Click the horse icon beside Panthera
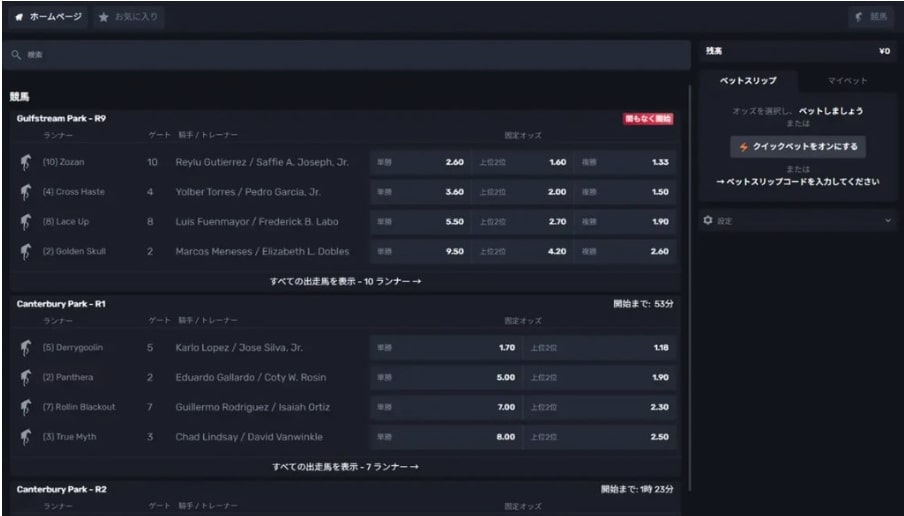Image resolution: width=904 pixels, height=516 pixels. [25, 378]
